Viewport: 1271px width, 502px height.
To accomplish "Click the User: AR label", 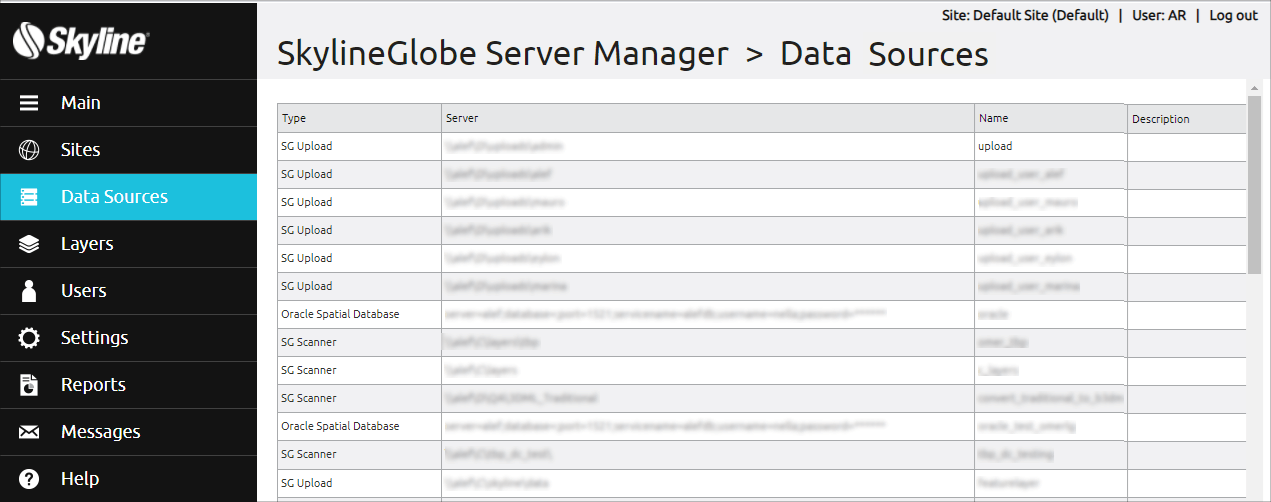I will [1159, 15].
